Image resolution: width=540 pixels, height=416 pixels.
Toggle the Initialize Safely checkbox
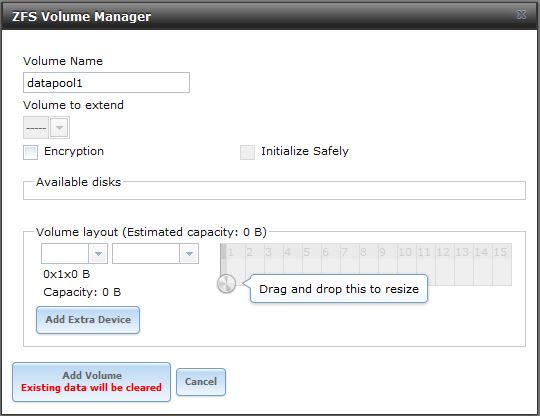247,152
